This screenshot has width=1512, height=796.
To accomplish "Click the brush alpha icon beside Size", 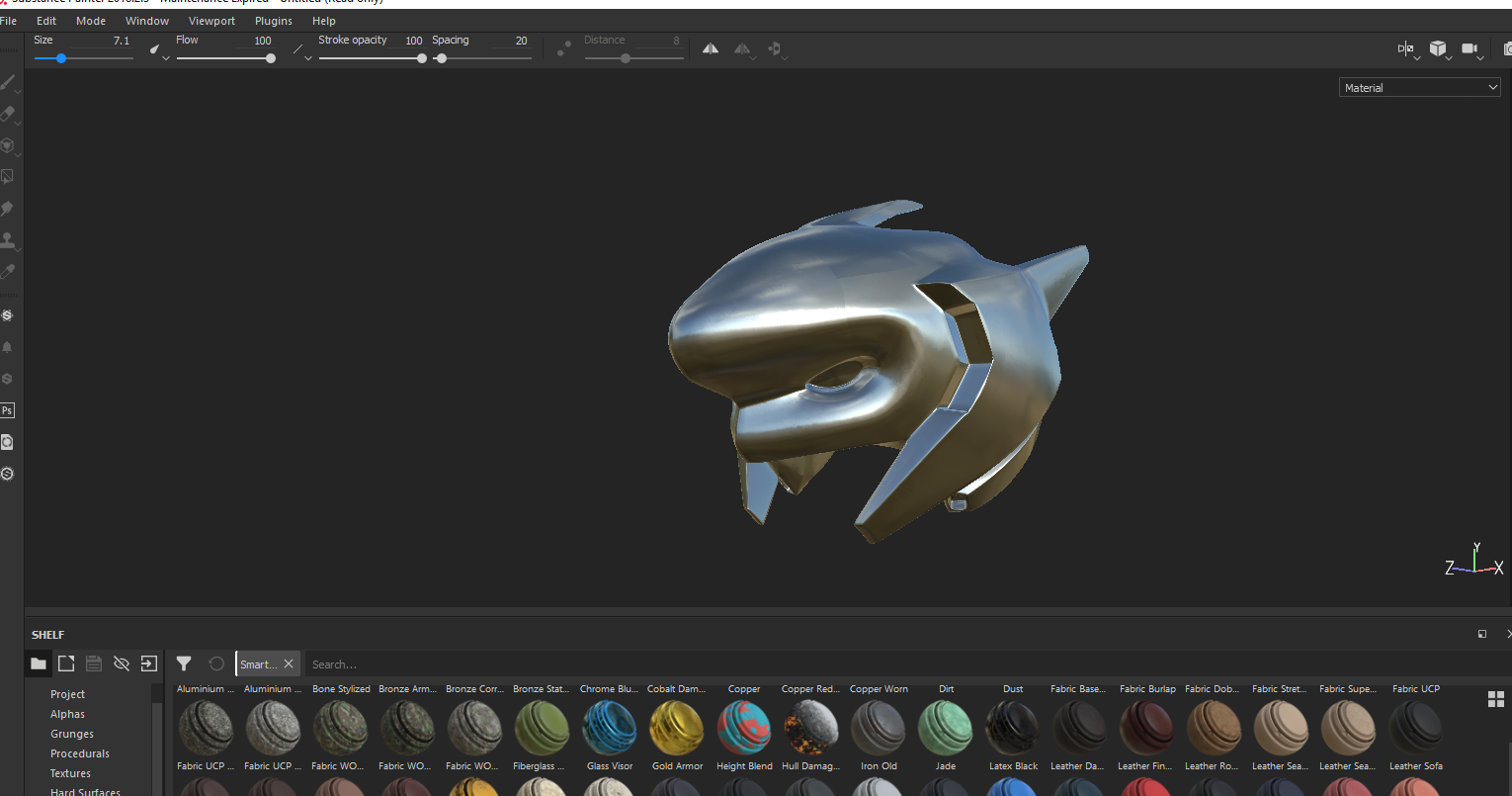I will coord(155,48).
